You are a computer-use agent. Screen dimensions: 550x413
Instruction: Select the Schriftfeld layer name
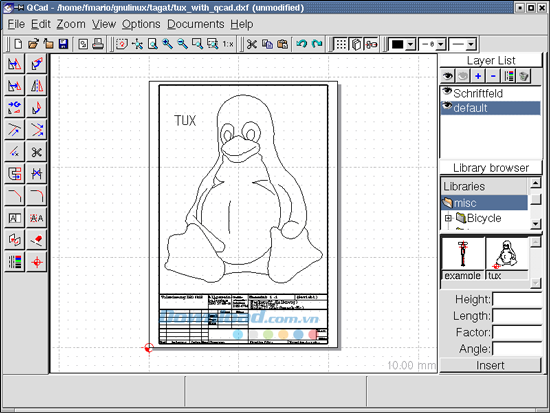(478, 93)
